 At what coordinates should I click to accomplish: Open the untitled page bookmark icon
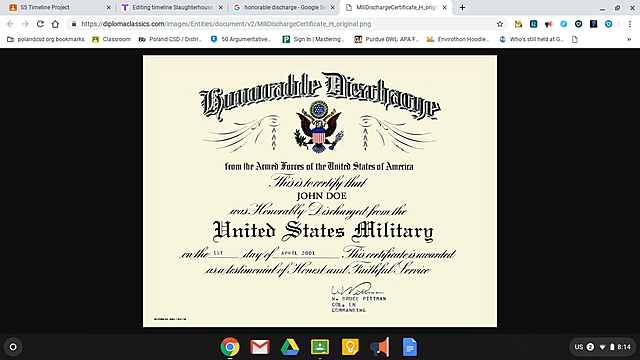click(575, 39)
